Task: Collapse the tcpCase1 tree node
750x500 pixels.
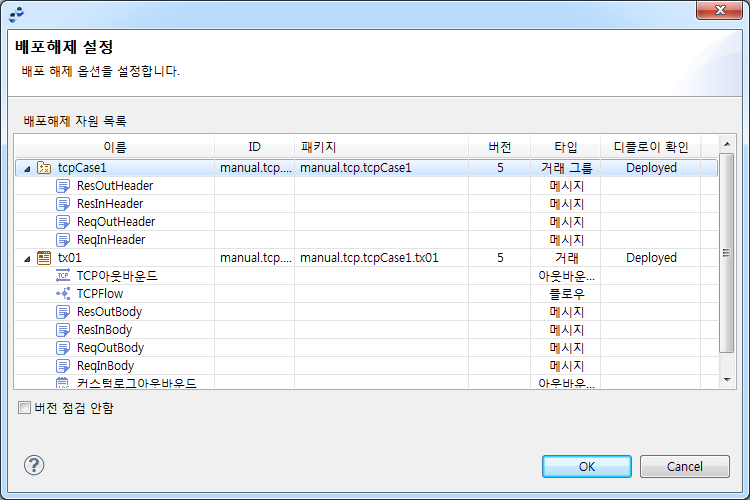Action: tap(27, 168)
